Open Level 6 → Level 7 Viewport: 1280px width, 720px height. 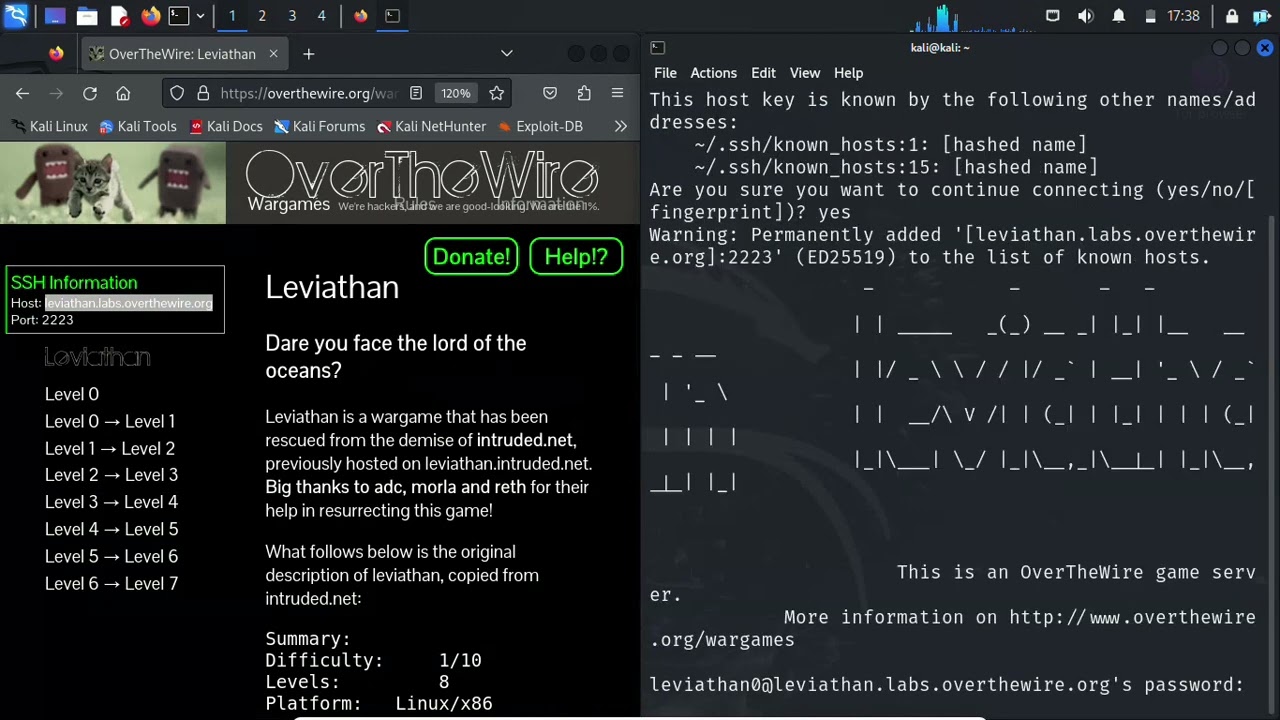click(111, 584)
